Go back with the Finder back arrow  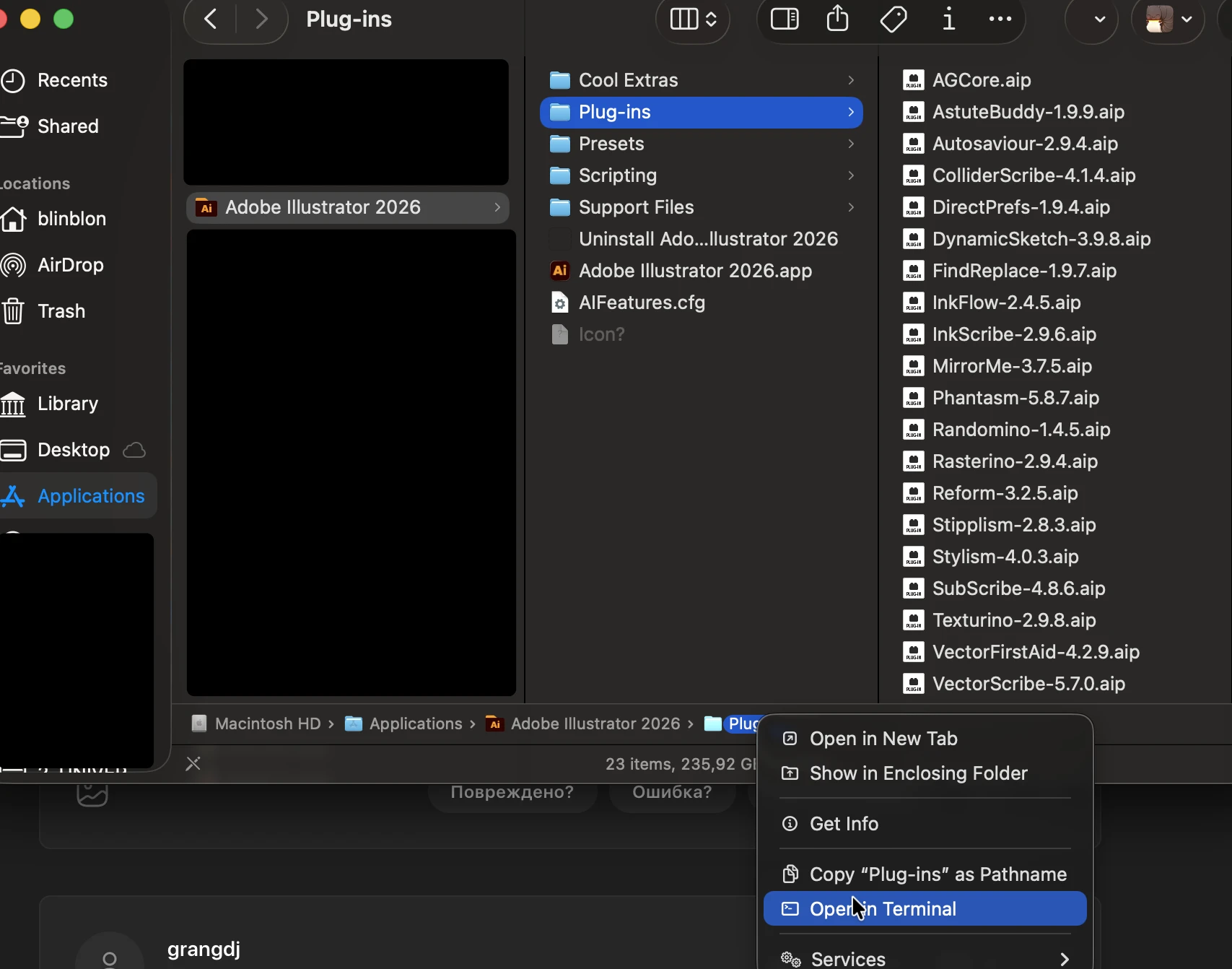tap(211, 19)
